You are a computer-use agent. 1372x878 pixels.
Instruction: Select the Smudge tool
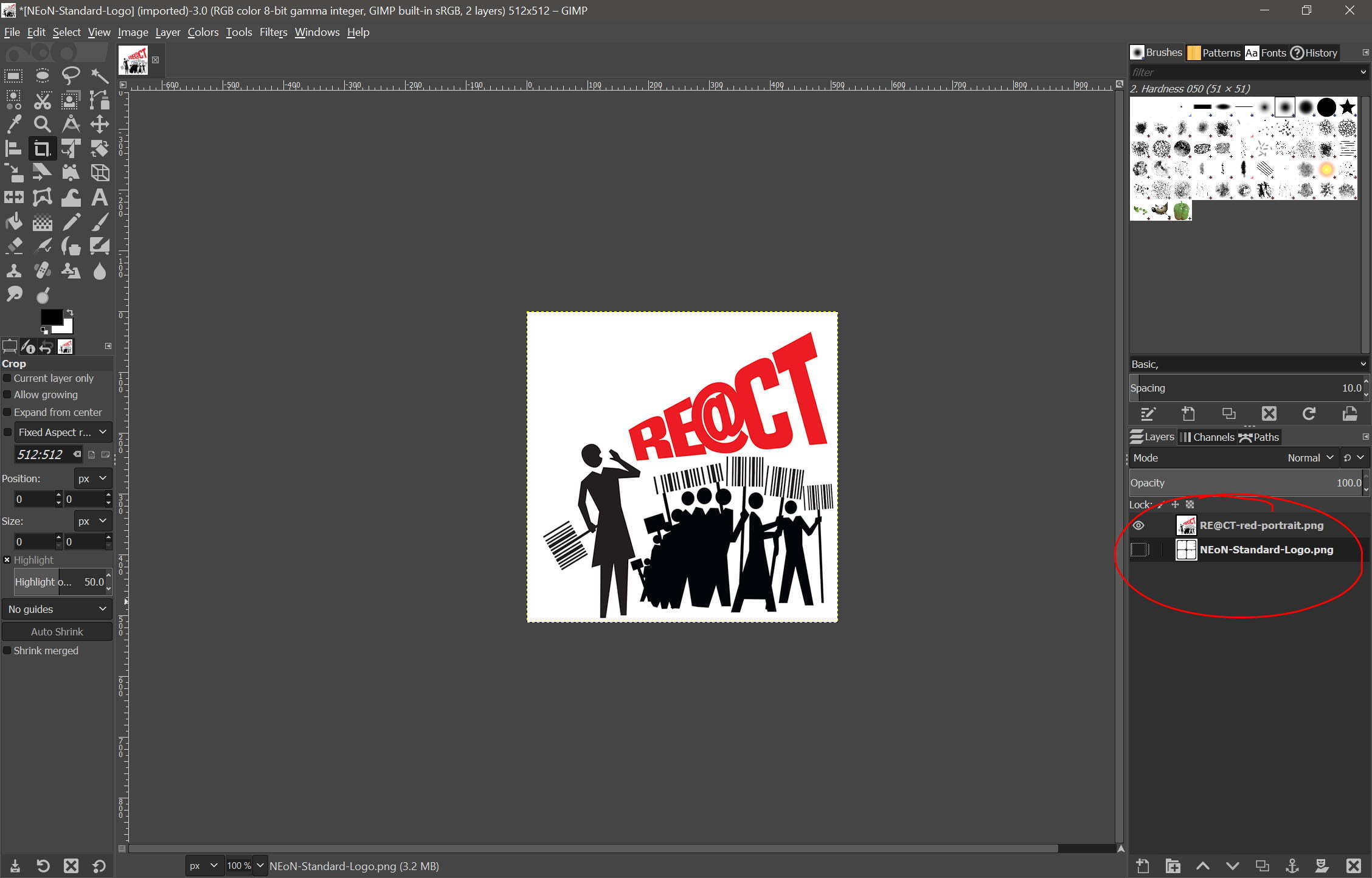tap(13, 295)
